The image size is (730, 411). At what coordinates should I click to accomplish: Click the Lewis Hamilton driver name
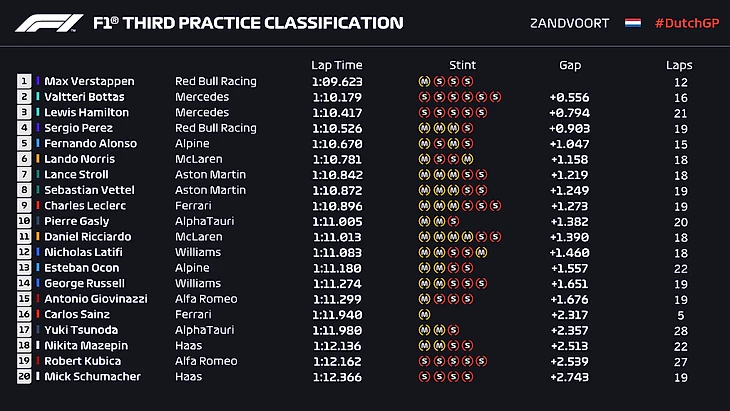[86, 113]
